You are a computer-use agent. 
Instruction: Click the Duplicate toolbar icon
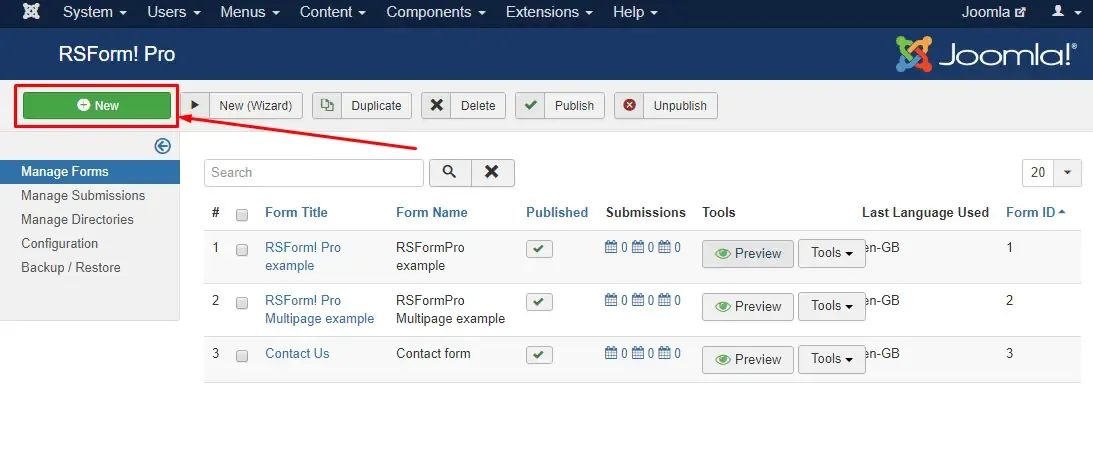pos(327,106)
